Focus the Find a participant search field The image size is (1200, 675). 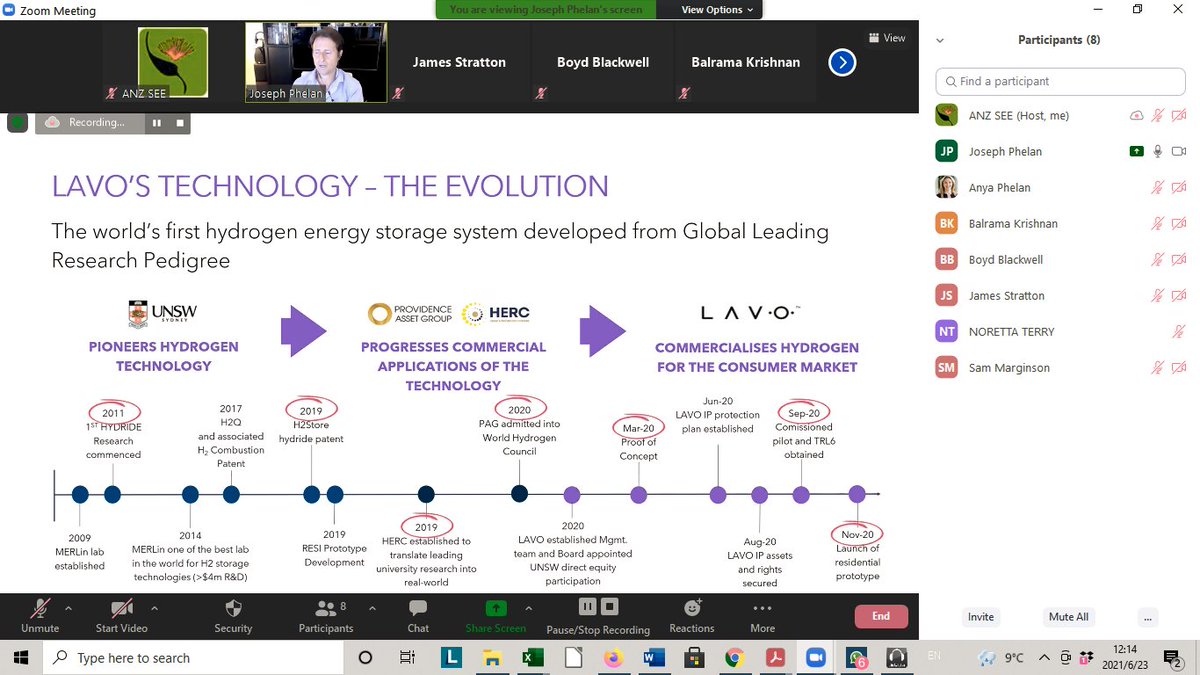coord(1062,81)
